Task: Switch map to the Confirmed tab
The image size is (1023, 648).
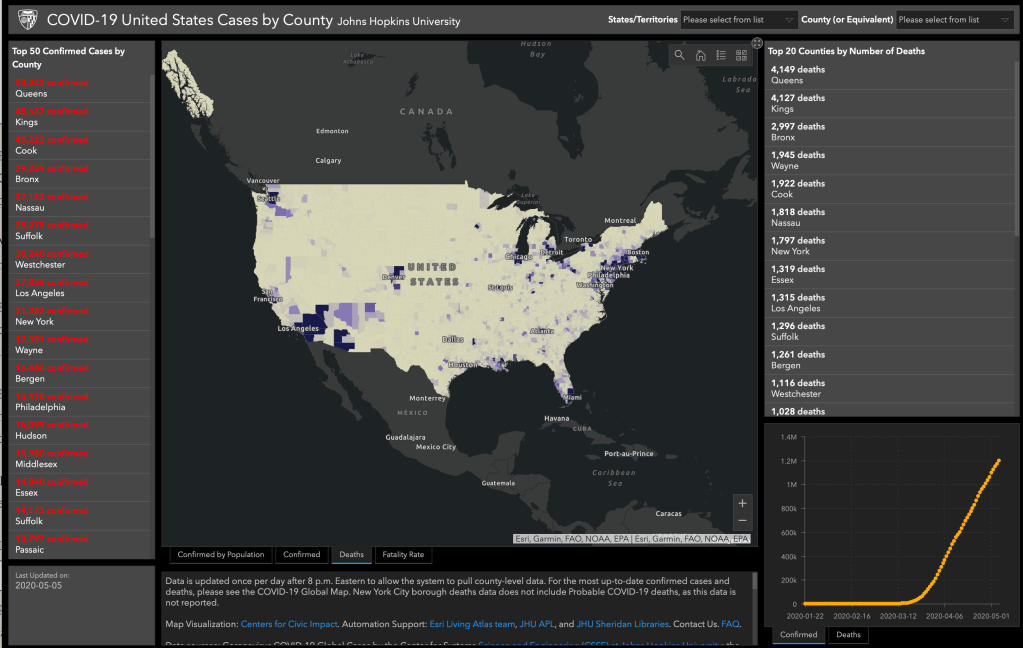Action: 302,555
